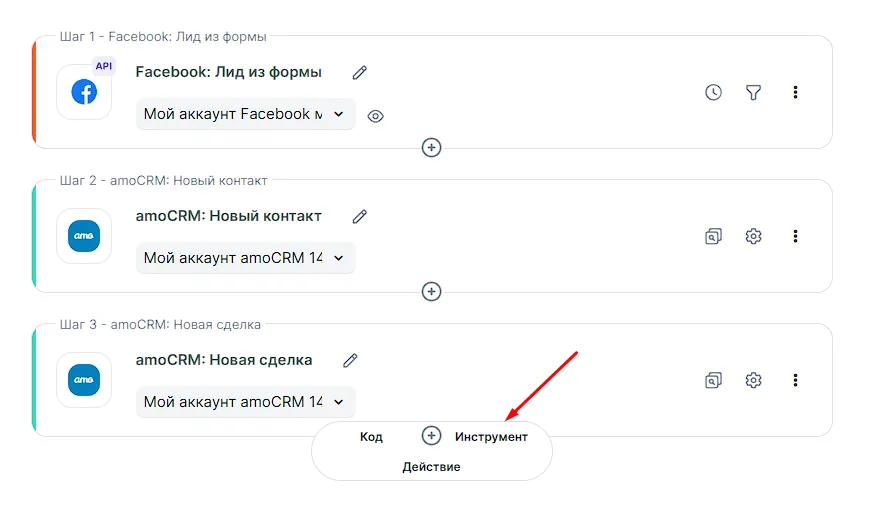Image resolution: width=890 pixels, height=510 pixels.
Task: Expand the Facebook account dropdown
Action: [245, 114]
